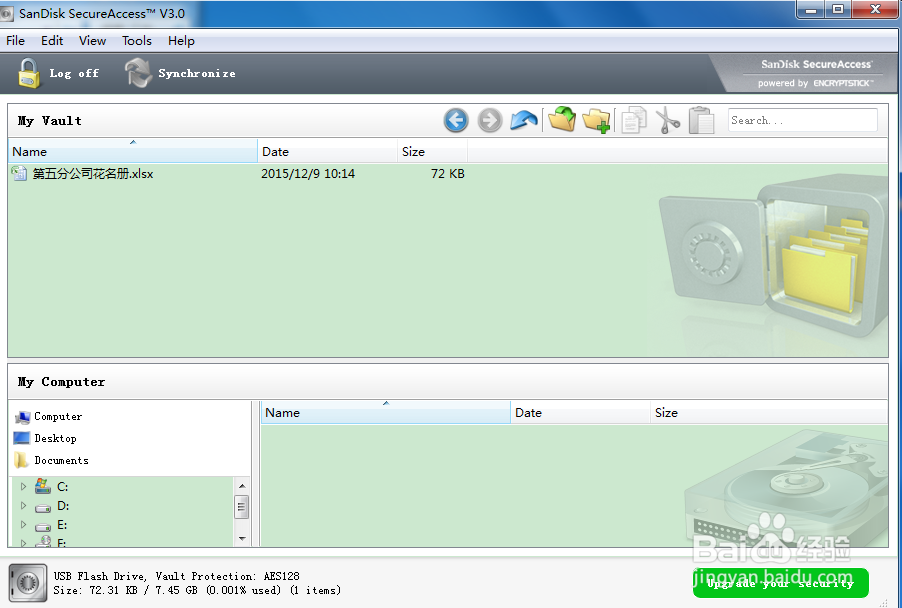This screenshot has height=608, width=902.
Task: Click the drive tree scrollbar thumb
Action: tap(242, 507)
